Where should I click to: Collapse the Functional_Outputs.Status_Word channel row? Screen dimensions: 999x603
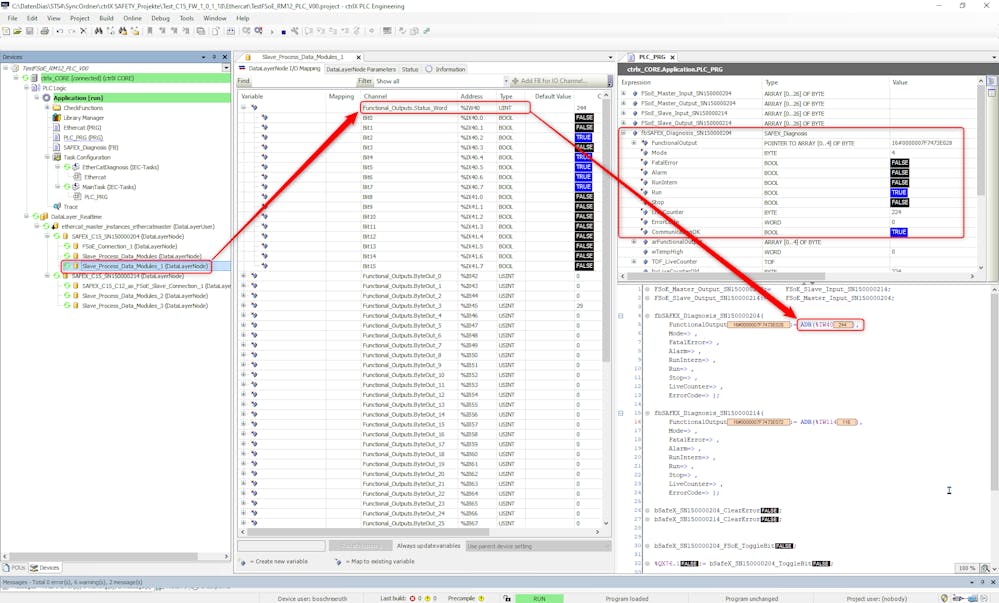point(244,107)
